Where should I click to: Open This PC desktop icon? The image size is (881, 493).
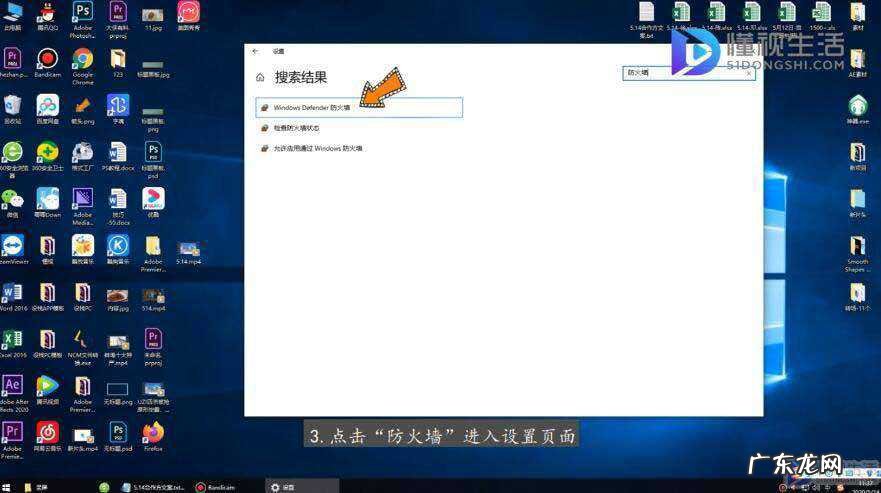pos(12,16)
